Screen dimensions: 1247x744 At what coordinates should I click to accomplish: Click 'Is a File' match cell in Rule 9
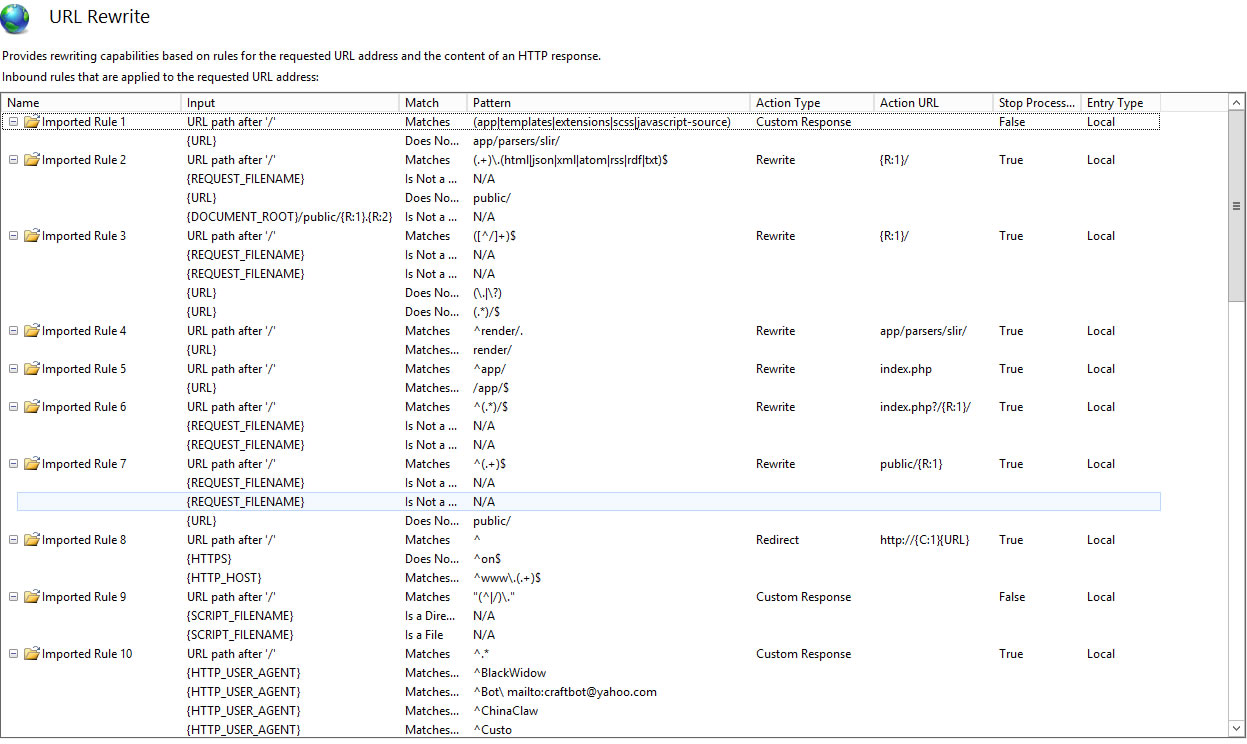(424, 635)
